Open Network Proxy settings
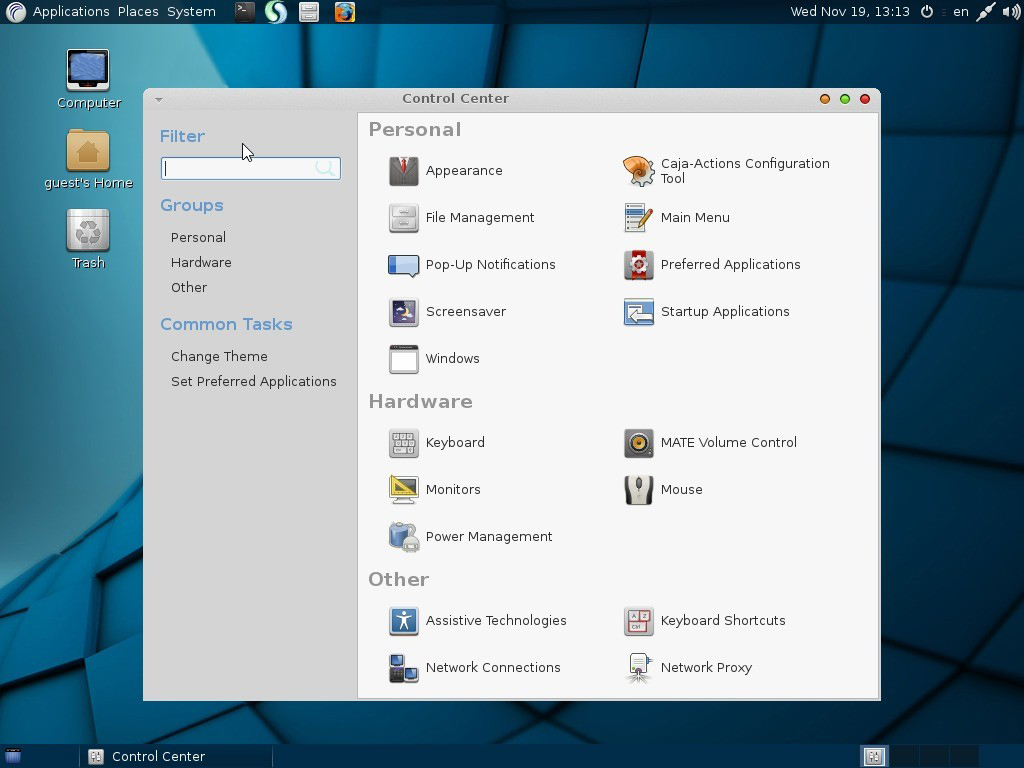The image size is (1024, 768). point(688,668)
